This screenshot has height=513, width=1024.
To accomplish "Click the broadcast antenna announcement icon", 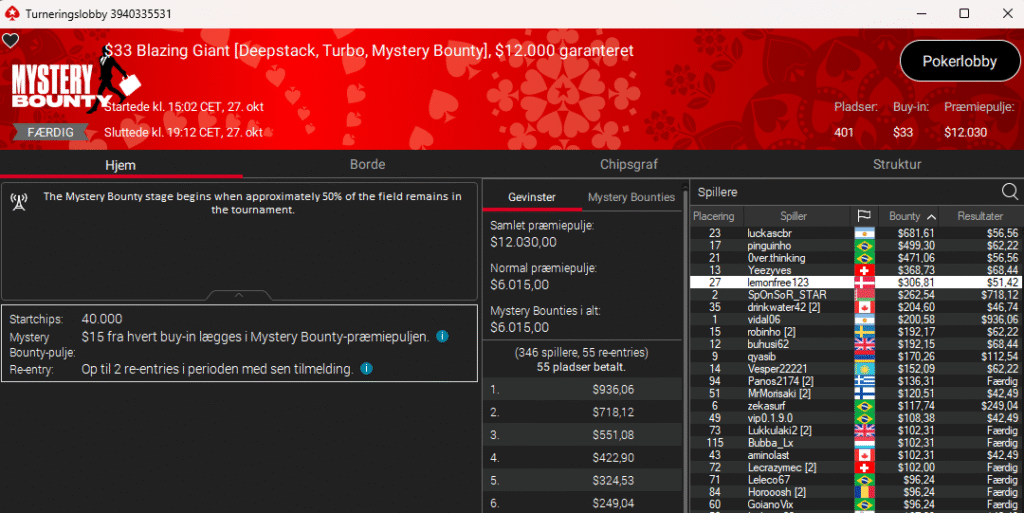I will 18,202.
